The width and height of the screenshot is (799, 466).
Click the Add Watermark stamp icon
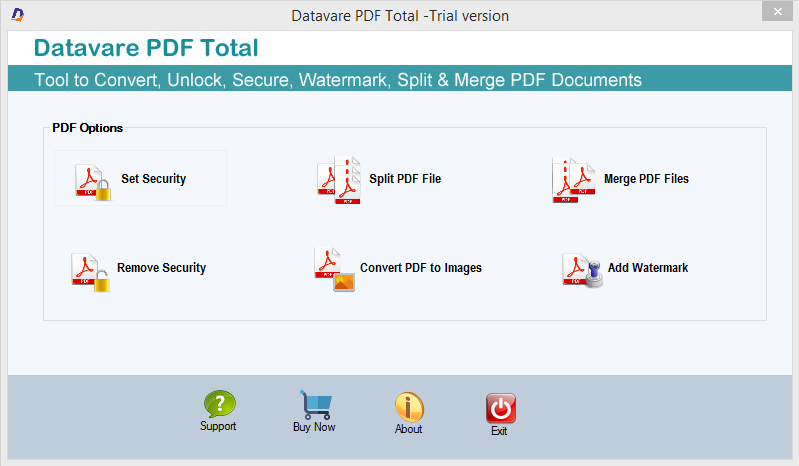(x=582, y=270)
